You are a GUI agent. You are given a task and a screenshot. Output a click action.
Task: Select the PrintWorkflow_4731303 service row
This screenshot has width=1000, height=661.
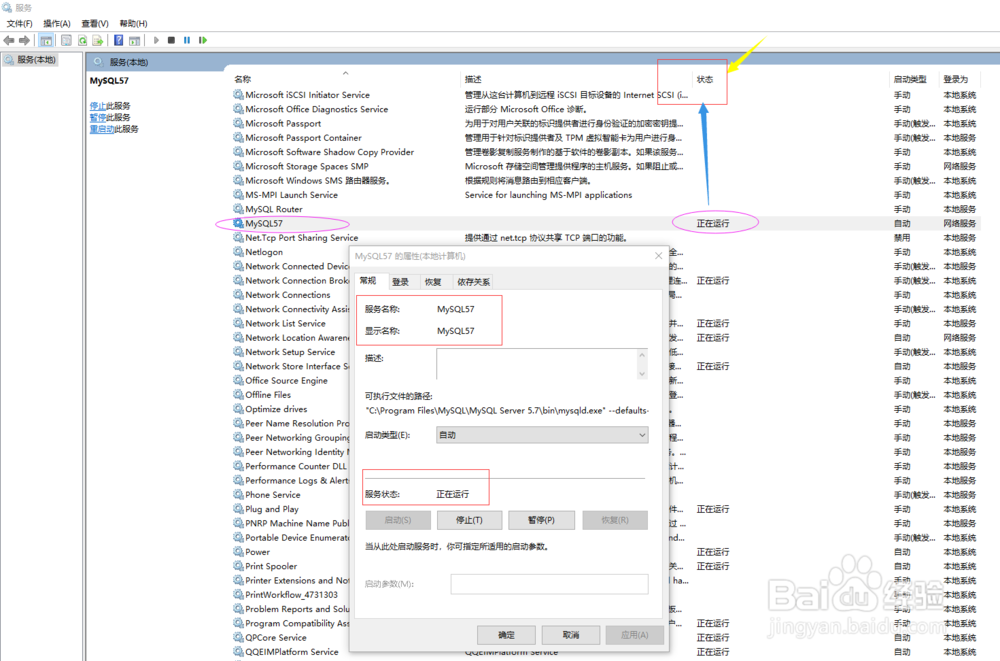coord(290,595)
